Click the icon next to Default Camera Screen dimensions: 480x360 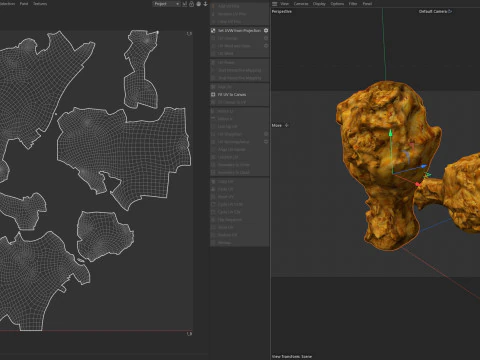pyautogui.click(x=450, y=11)
